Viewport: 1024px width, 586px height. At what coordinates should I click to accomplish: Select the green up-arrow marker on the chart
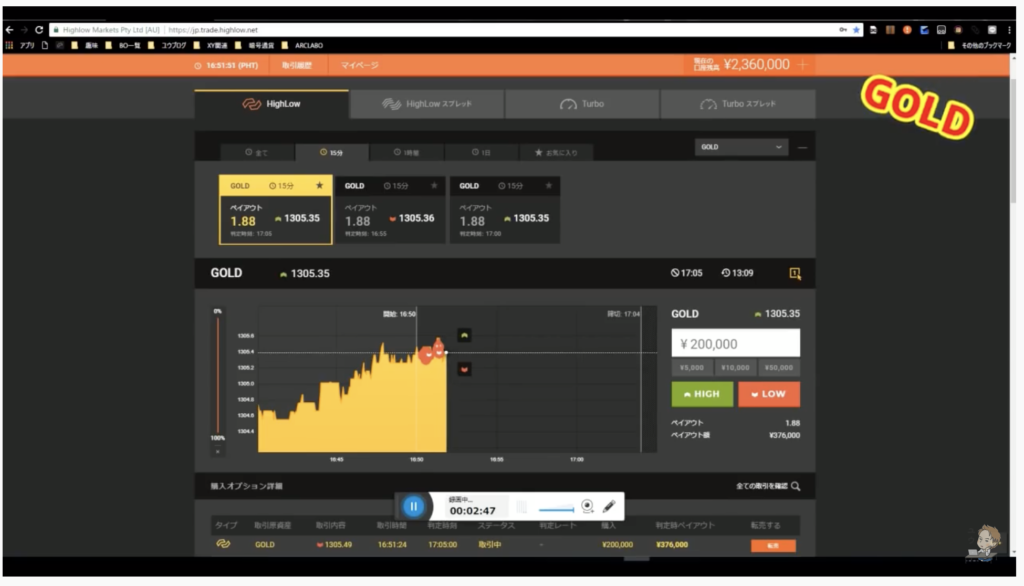pos(464,335)
